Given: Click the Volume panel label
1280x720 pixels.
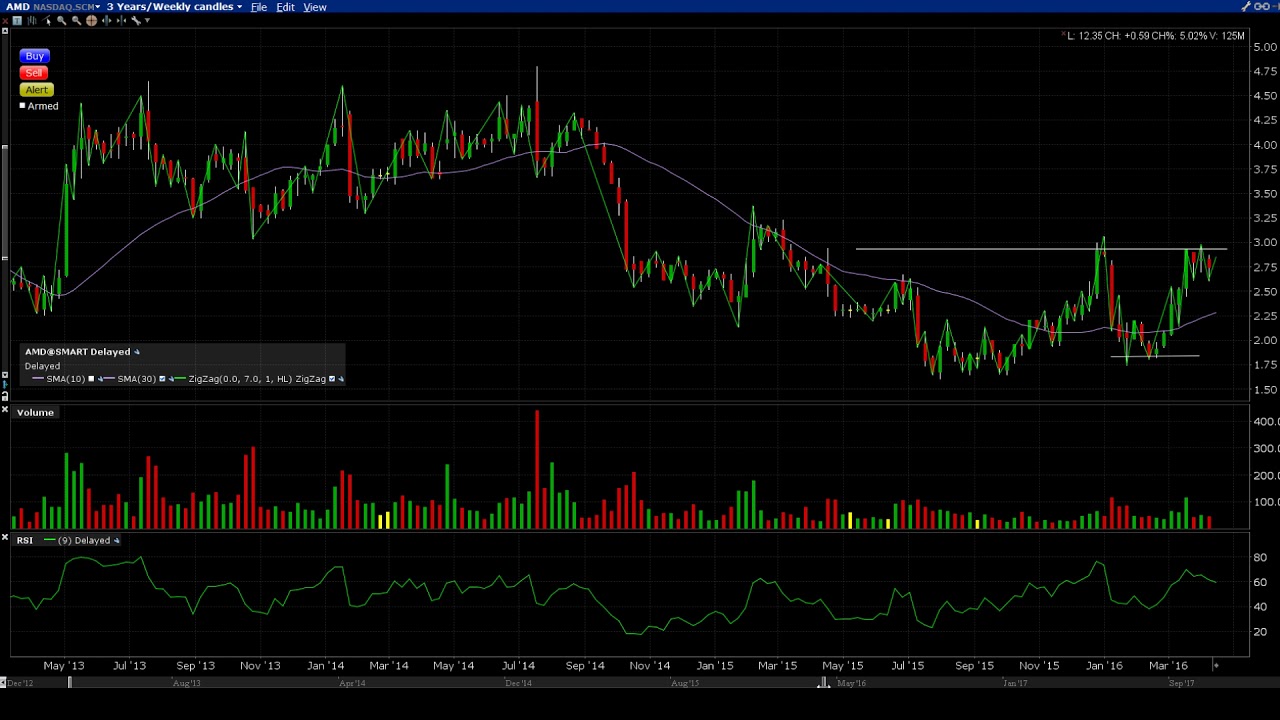Looking at the screenshot, I should (x=35, y=412).
